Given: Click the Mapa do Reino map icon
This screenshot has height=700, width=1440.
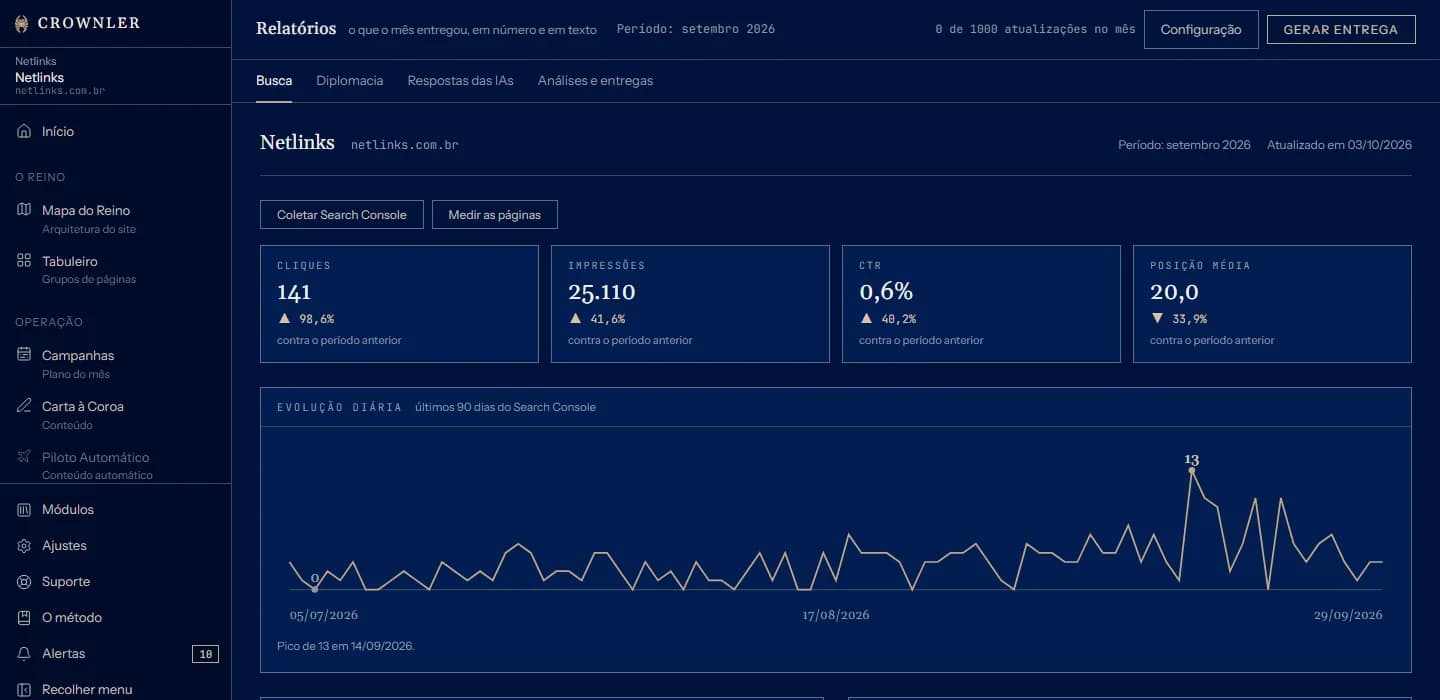Looking at the screenshot, I should tap(24, 210).
